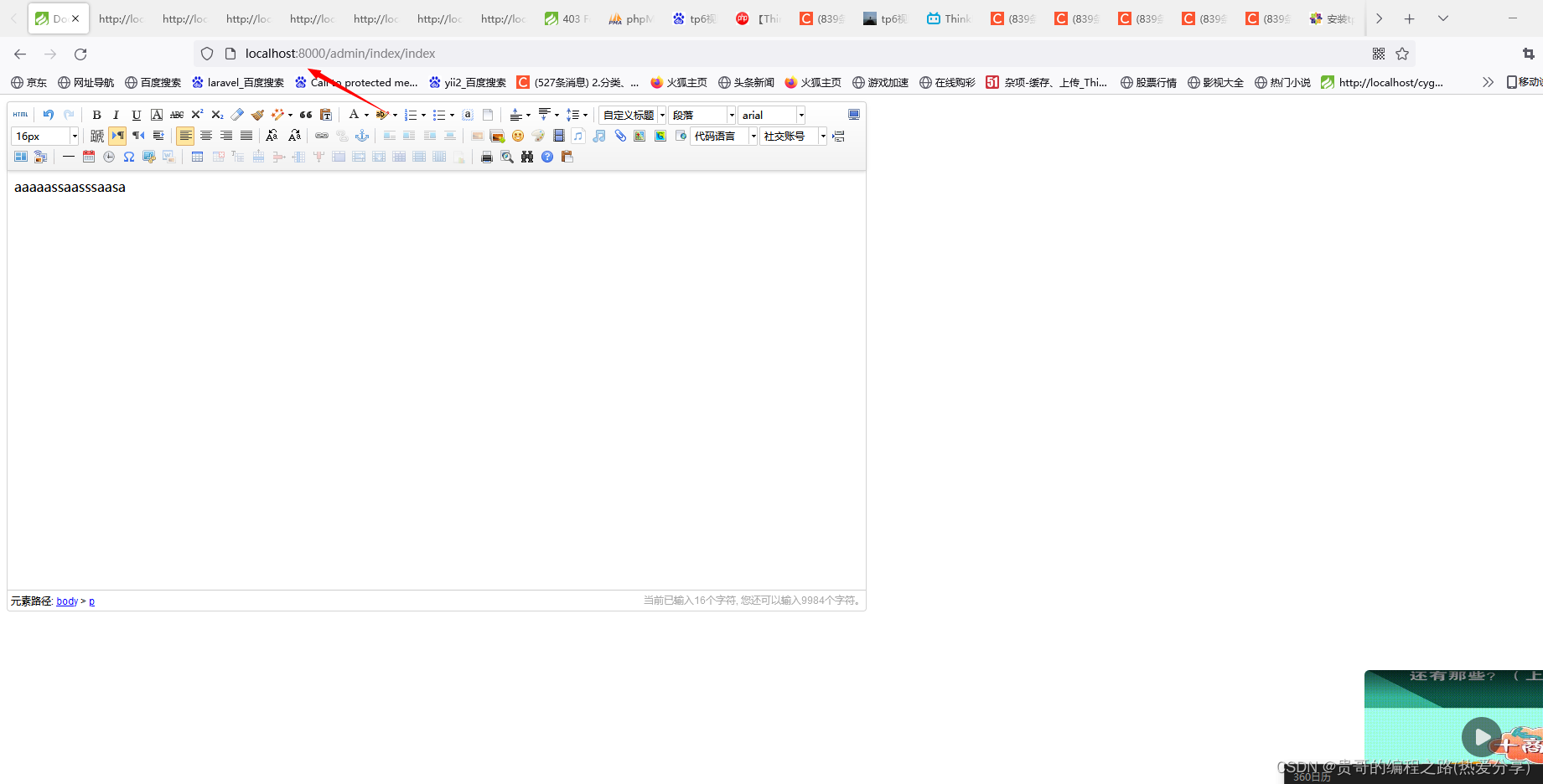
Task: Insert a hyperlink with the chain icon
Action: [x=322, y=136]
